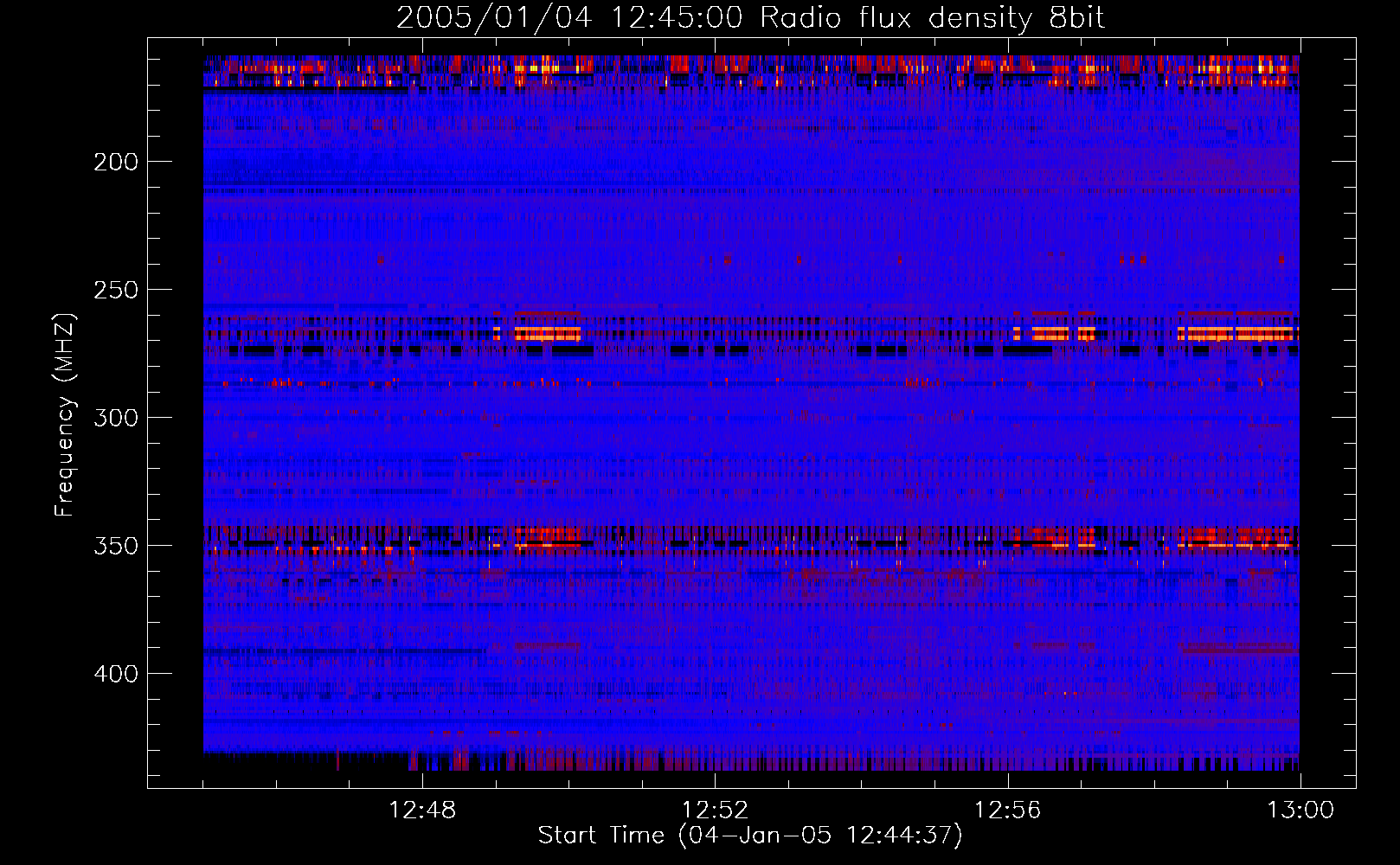1400x865 pixels.
Task: Click the "Start Time (04-Jan-05 12:44:37)" label
Action: tap(750, 836)
